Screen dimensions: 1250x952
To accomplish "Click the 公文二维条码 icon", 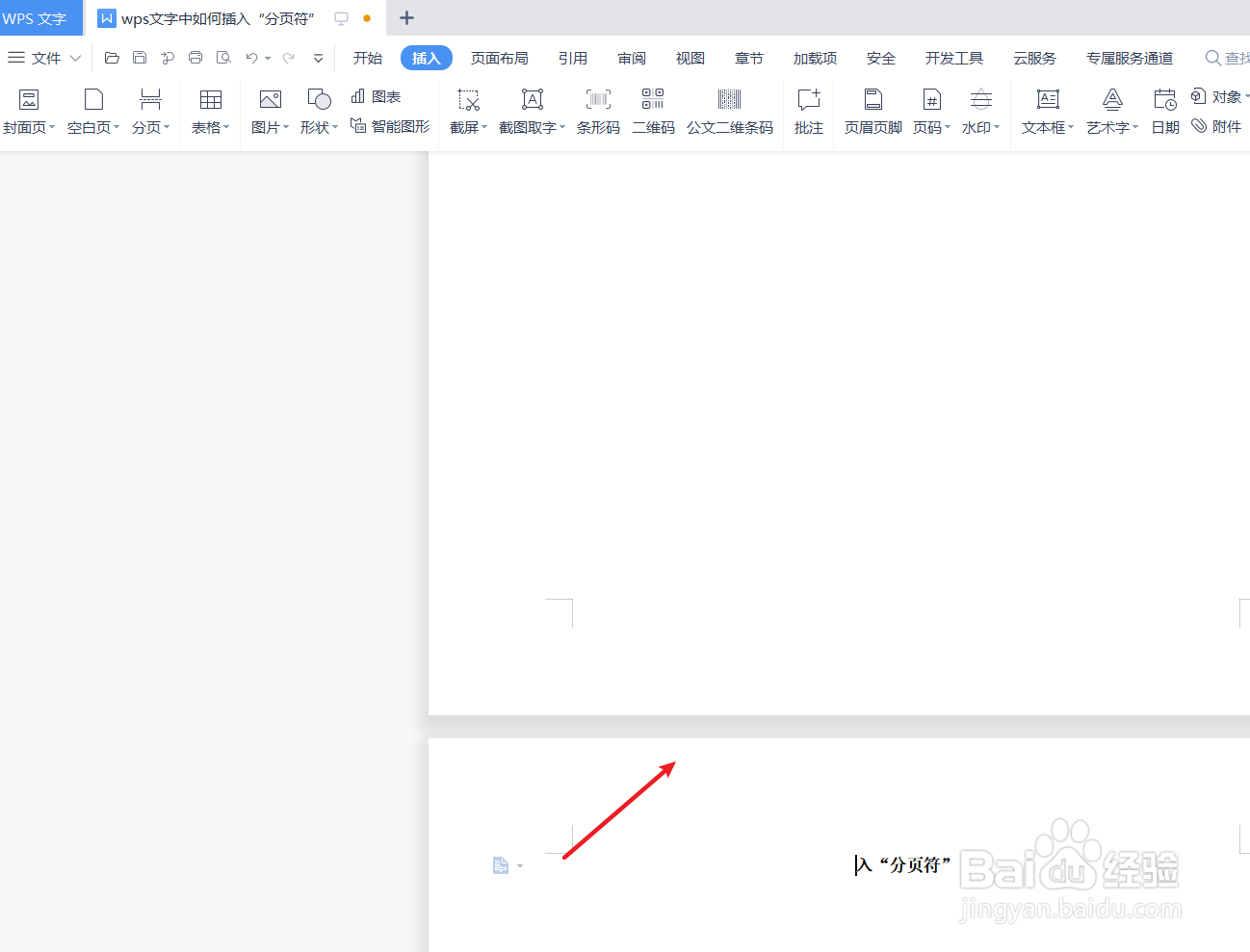I will pos(730,99).
